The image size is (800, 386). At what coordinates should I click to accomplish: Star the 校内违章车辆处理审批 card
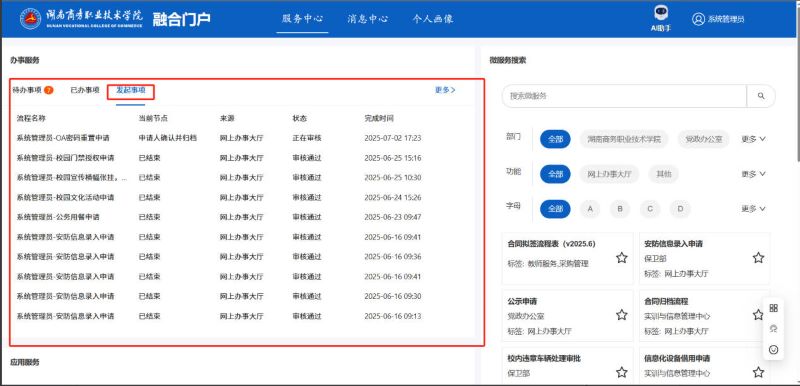click(x=621, y=372)
